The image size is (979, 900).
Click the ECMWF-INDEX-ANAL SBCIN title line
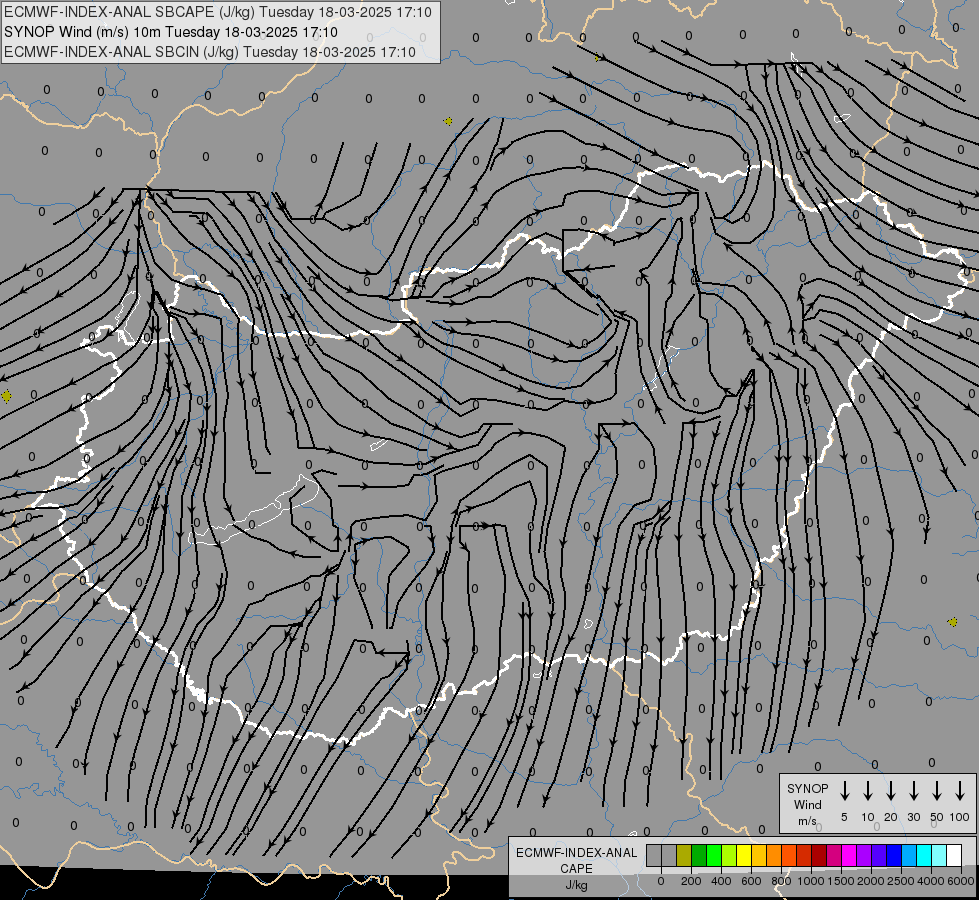point(210,52)
